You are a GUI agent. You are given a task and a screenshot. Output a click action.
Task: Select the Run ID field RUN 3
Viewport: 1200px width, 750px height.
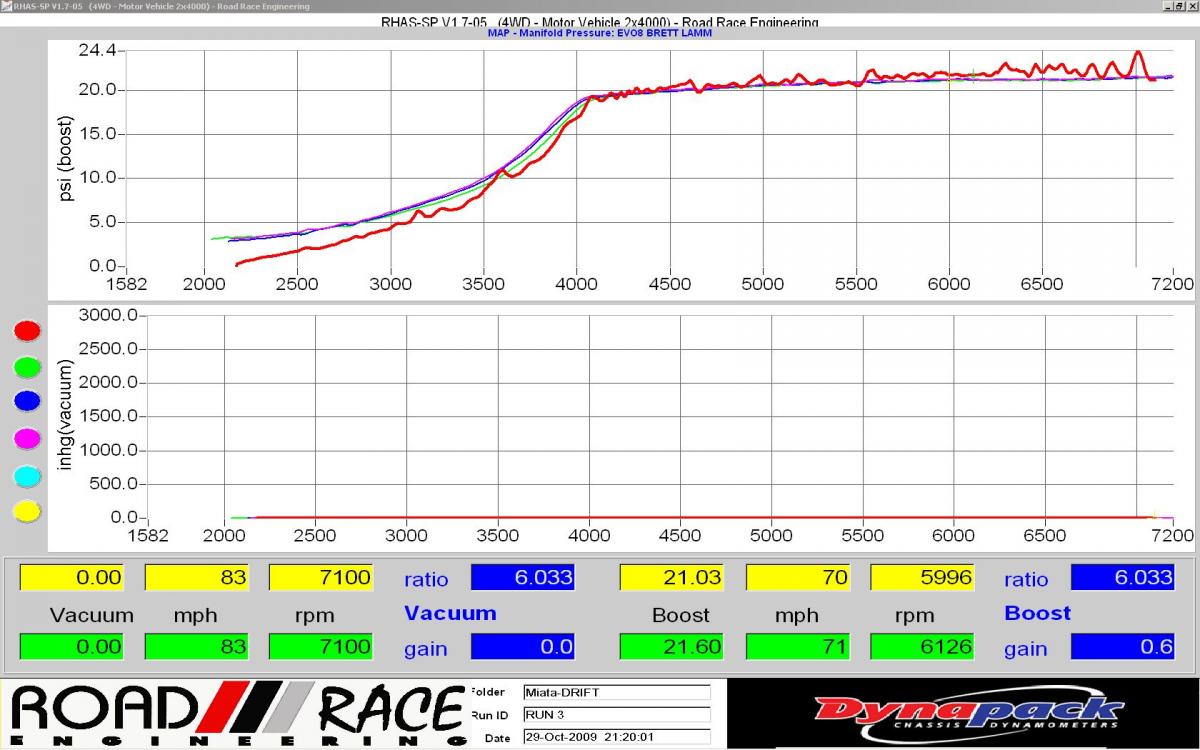pyautogui.click(x=615, y=714)
